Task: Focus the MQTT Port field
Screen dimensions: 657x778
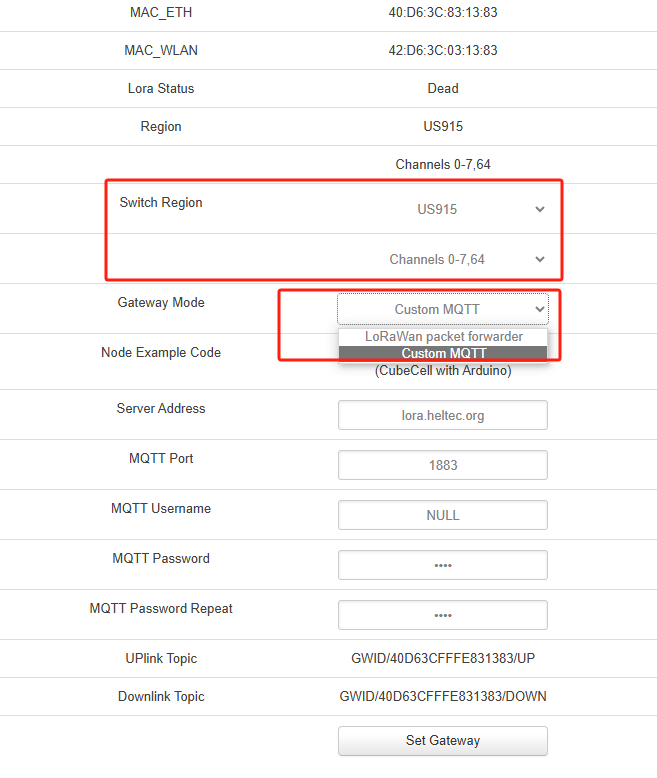Action: pos(442,465)
